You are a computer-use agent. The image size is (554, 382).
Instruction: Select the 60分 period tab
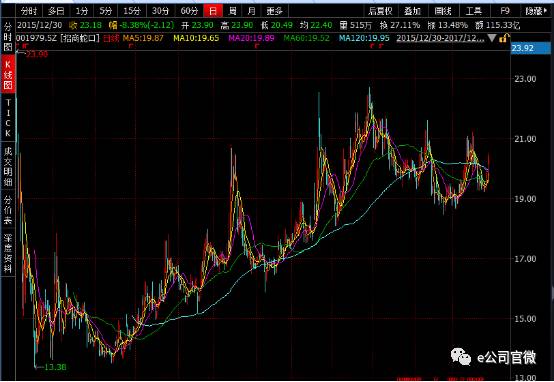(x=189, y=11)
